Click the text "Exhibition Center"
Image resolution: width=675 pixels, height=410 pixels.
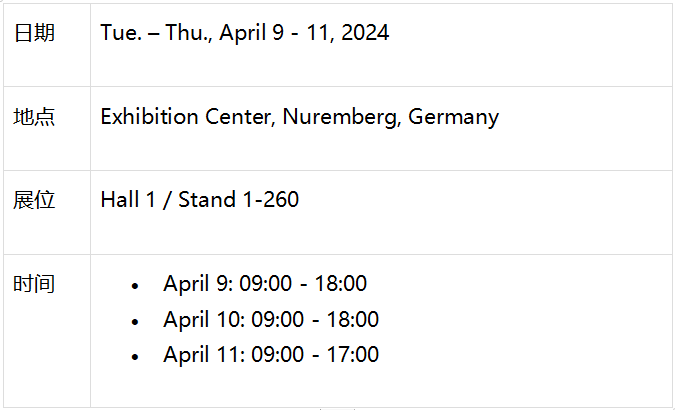tap(186, 117)
